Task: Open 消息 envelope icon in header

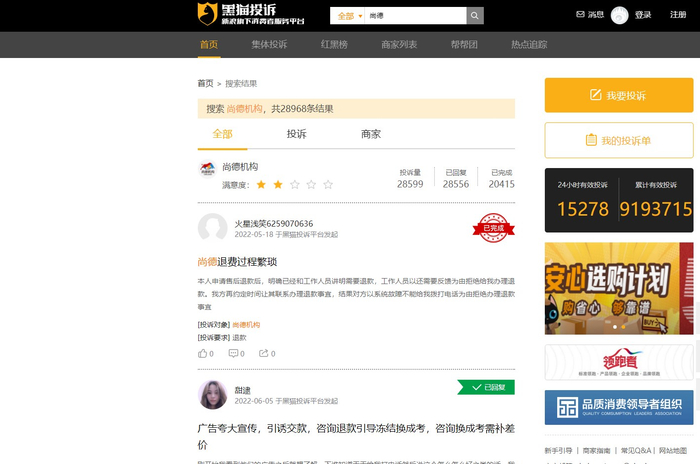Action: point(580,14)
